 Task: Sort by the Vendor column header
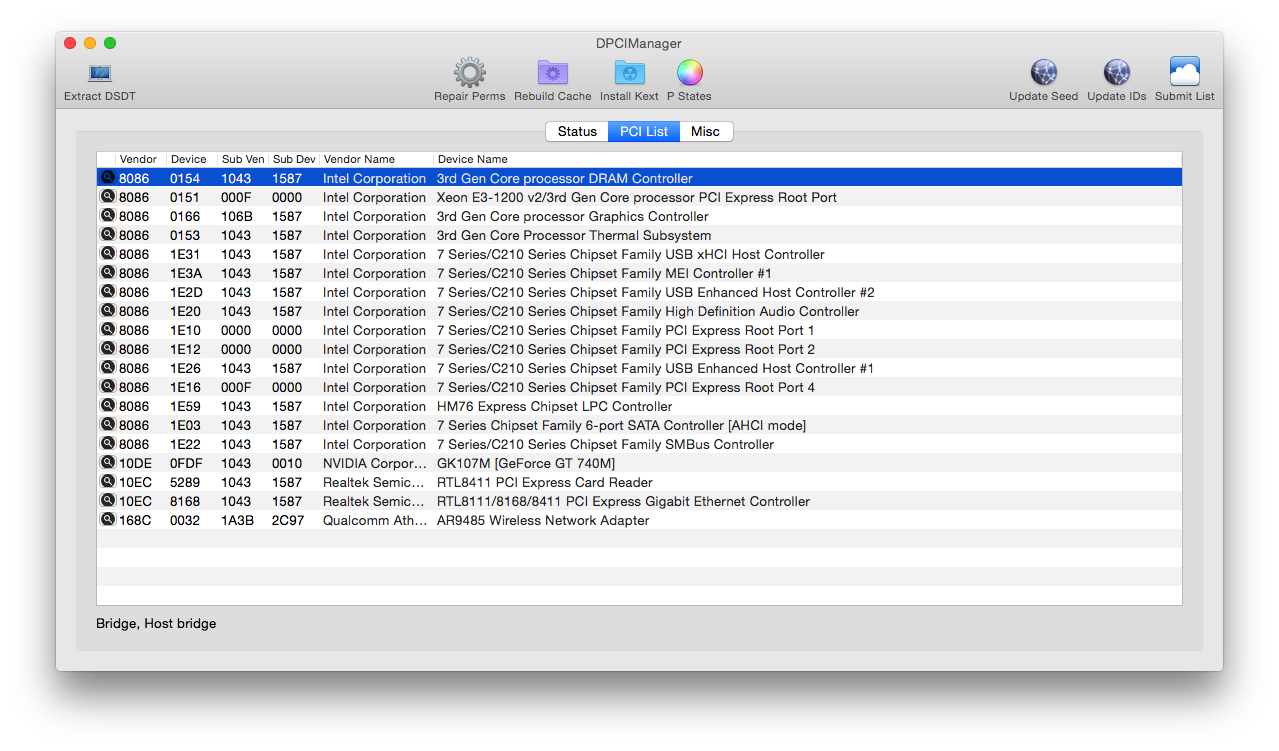pos(139,159)
